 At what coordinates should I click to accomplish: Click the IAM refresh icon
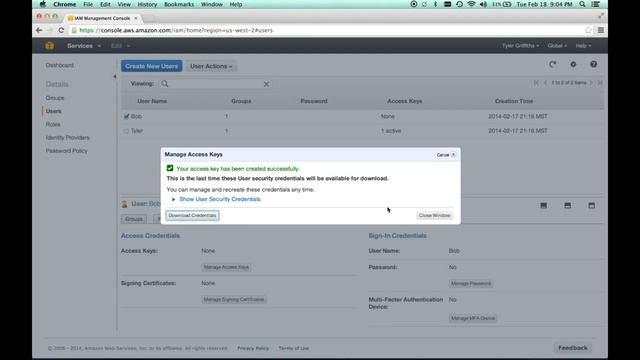pos(552,64)
